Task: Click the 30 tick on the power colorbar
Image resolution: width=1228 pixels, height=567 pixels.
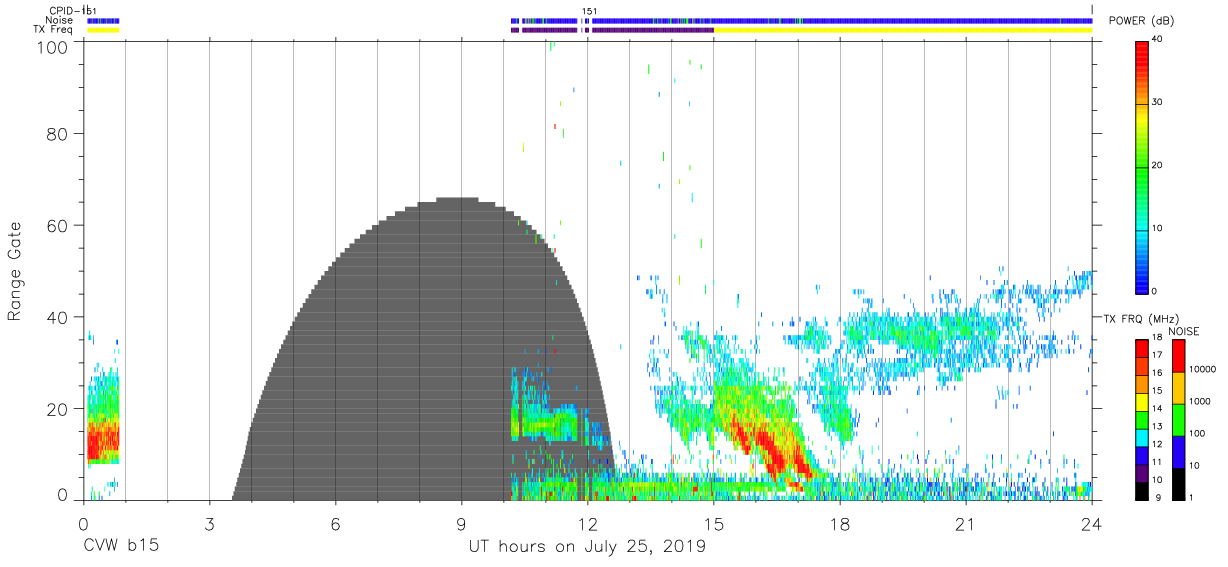Action: [x=1157, y=103]
